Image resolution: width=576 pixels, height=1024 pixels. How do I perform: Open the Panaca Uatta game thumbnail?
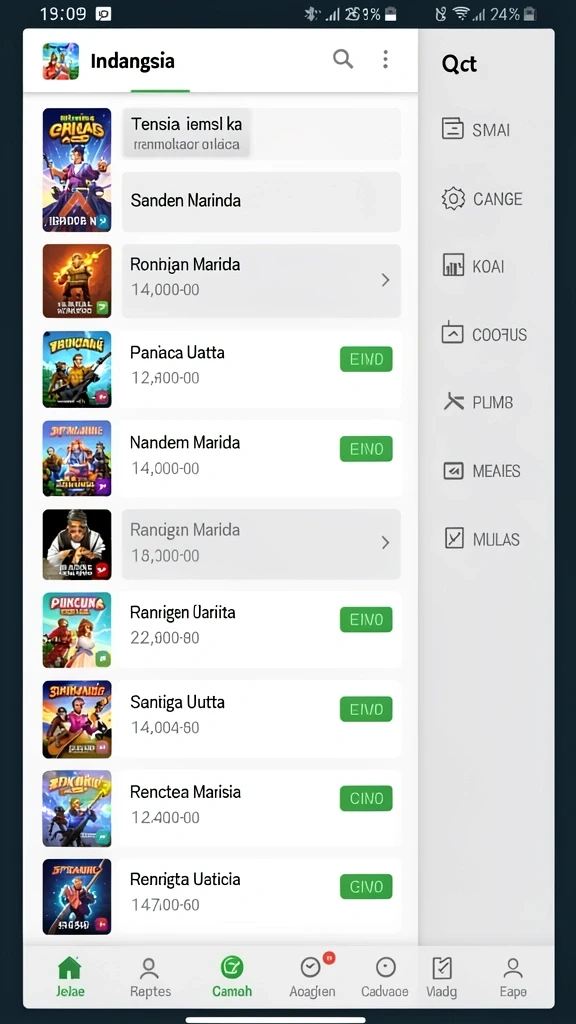(77, 369)
